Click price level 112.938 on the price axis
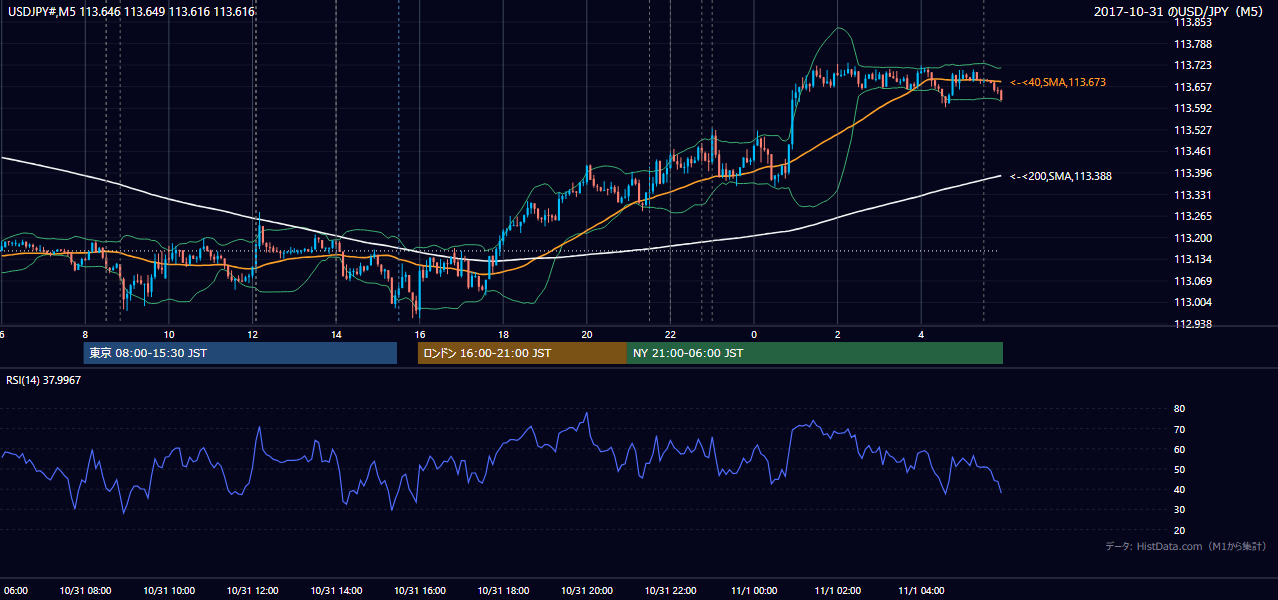Image resolution: width=1278 pixels, height=600 pixels. (x=1194, y=325)
